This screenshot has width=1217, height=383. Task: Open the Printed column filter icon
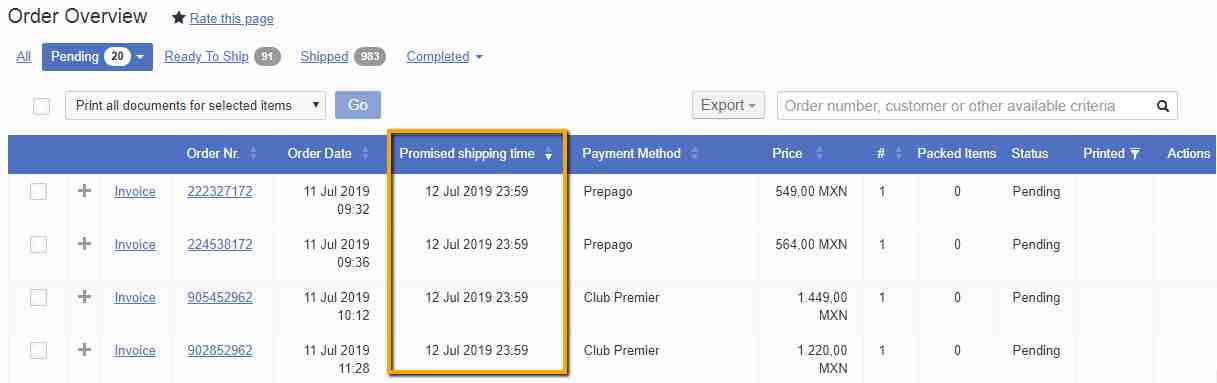click(x=1135, y=154)
